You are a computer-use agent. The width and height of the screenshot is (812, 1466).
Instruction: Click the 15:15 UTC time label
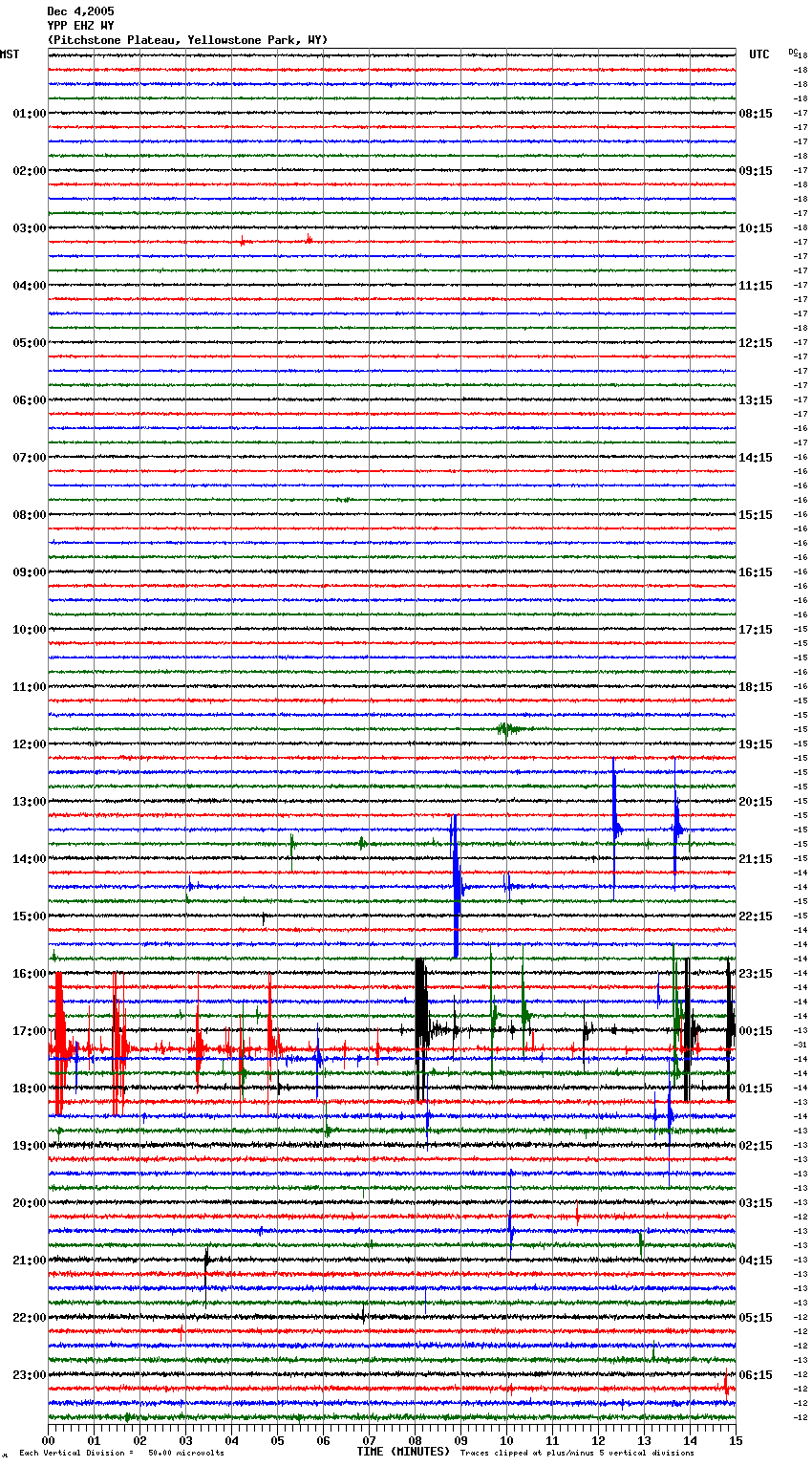pyautogui.click(x=756, y=515)
